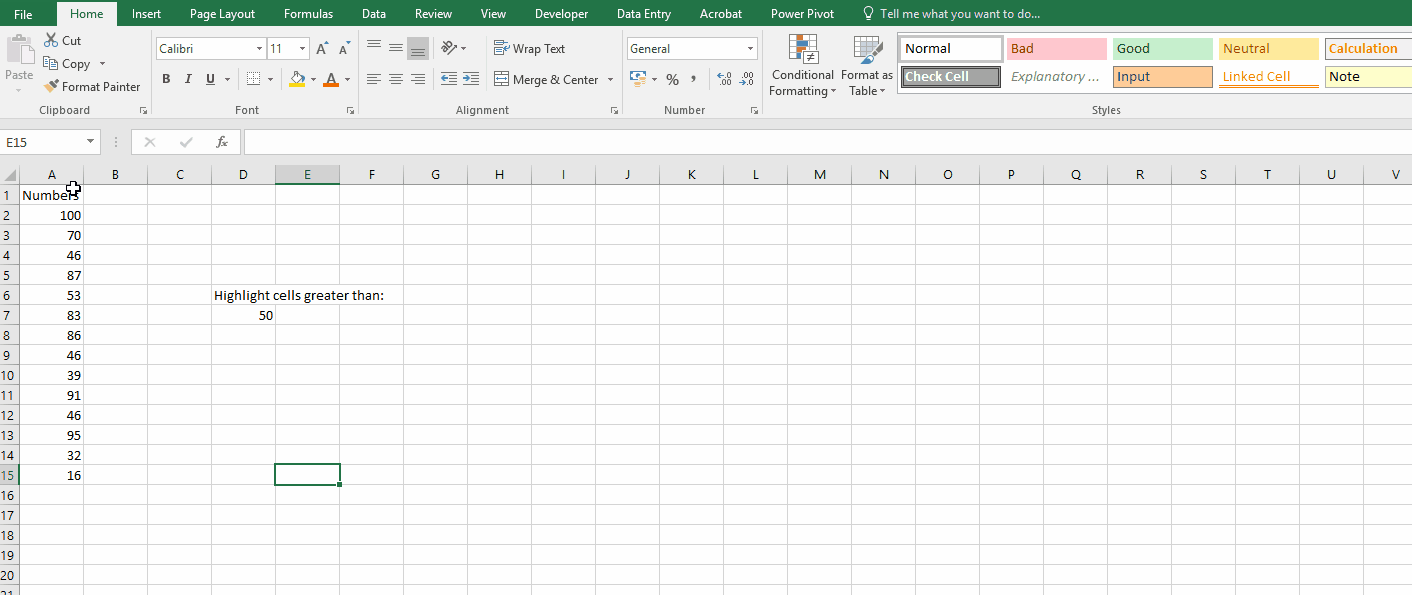The height and width of the screenshot is (595, 1412).
Task: Open the Data Entry tab
Action: tap(643, 13)
